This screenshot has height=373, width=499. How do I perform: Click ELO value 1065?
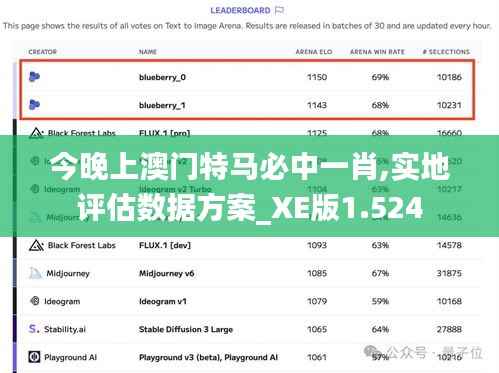coord(317,329)
